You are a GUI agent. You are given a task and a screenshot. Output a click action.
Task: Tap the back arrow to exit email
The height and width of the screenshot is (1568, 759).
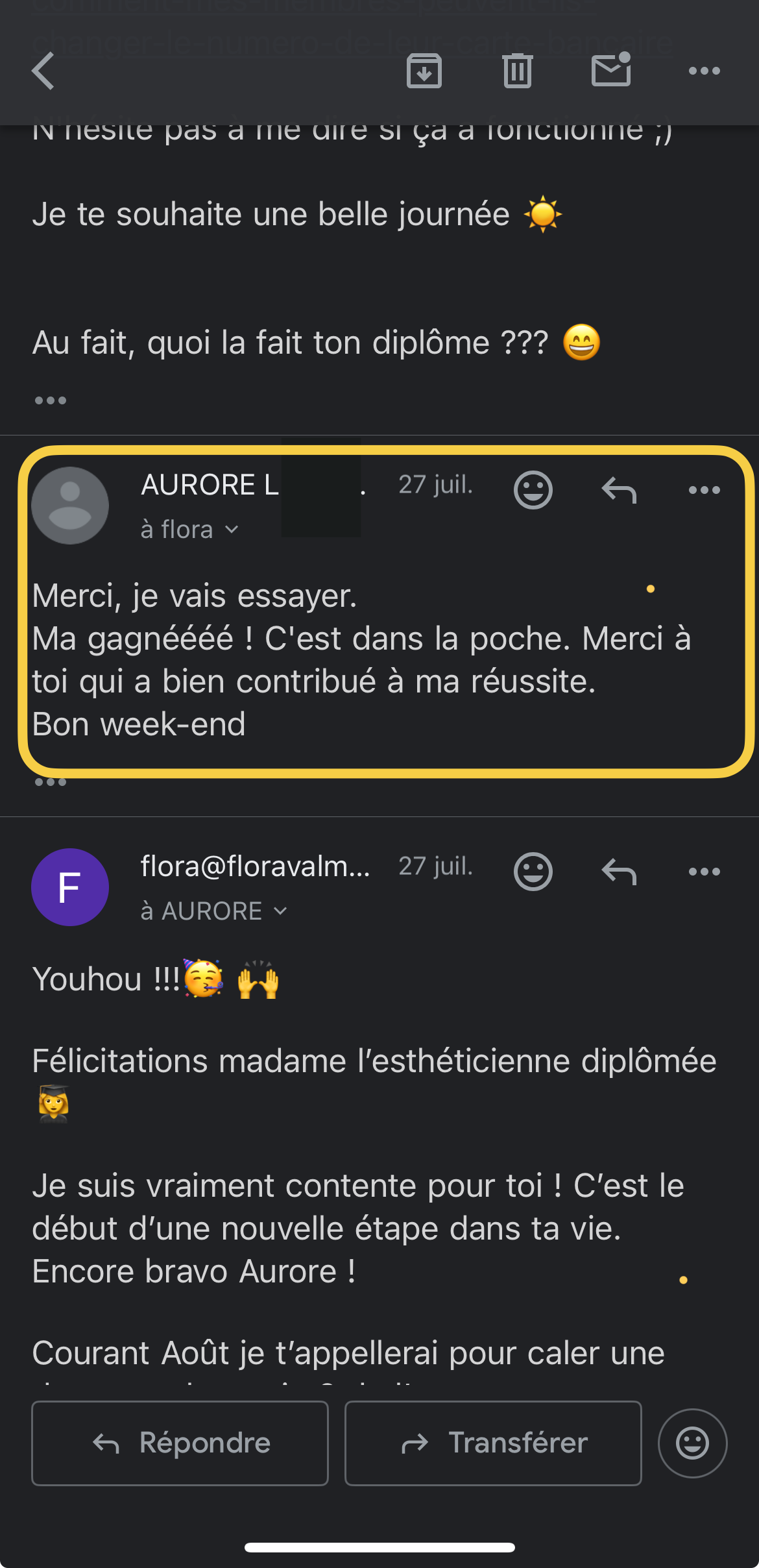[x=43, y=71]
